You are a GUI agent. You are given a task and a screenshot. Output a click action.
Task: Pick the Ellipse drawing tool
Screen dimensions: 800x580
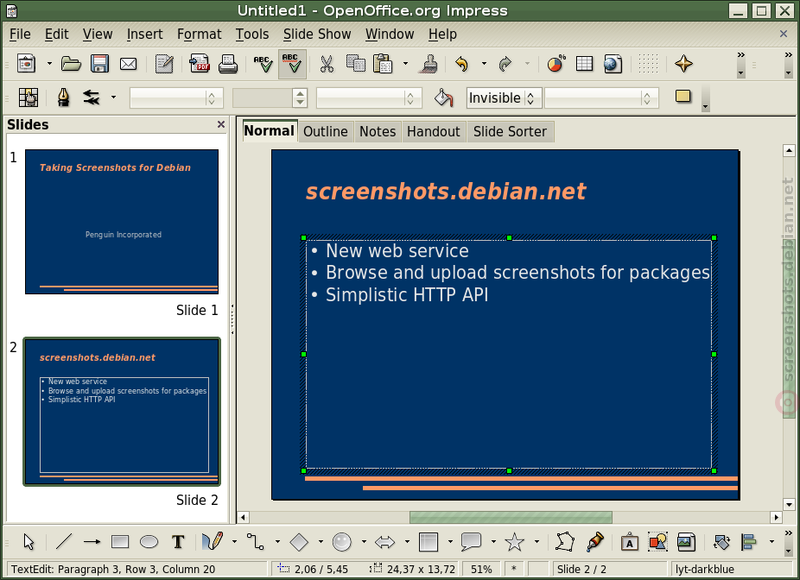(x=149, y=541)
